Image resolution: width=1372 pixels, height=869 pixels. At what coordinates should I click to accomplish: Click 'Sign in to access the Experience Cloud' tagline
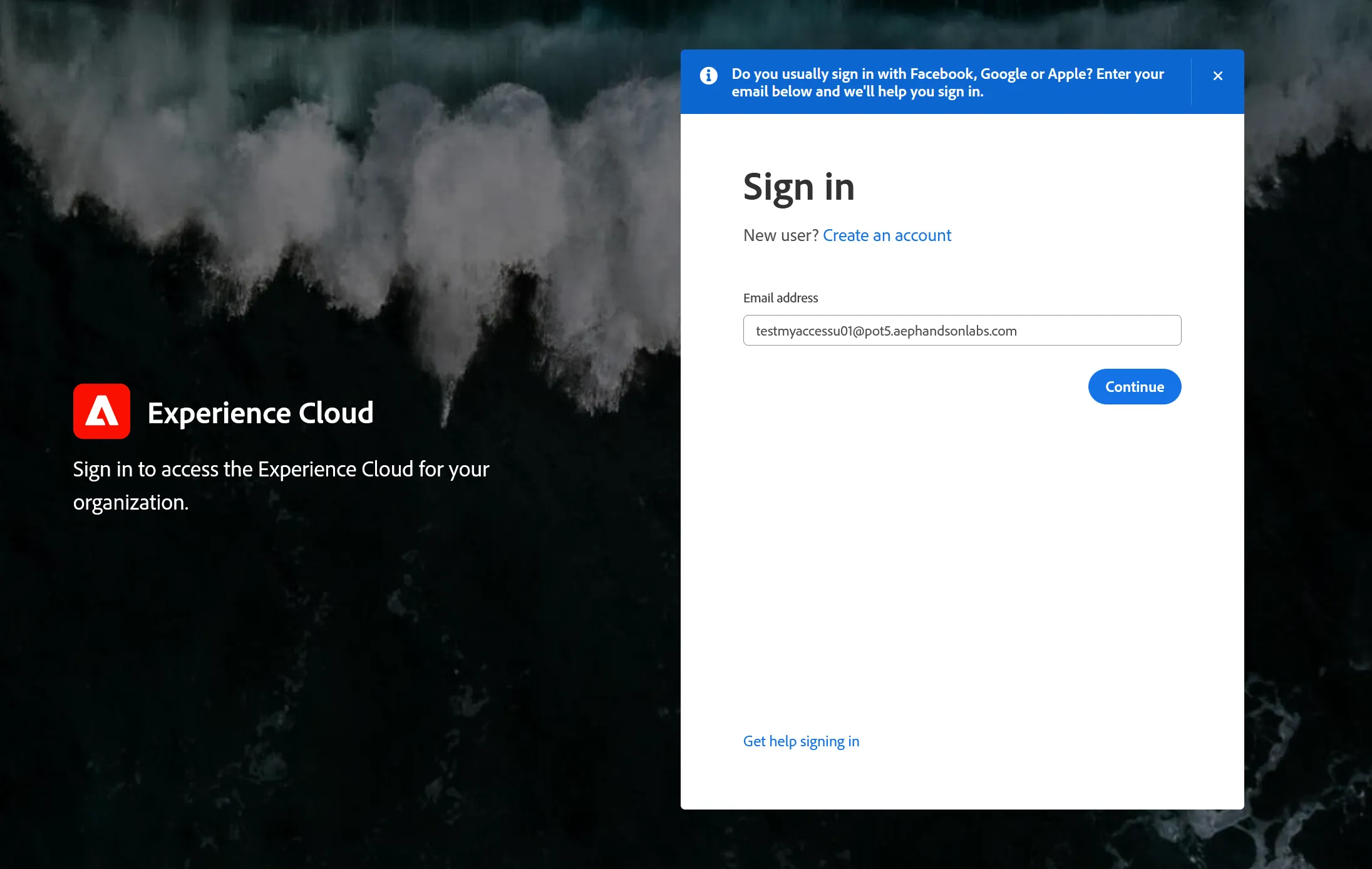(x=281, y=486)
